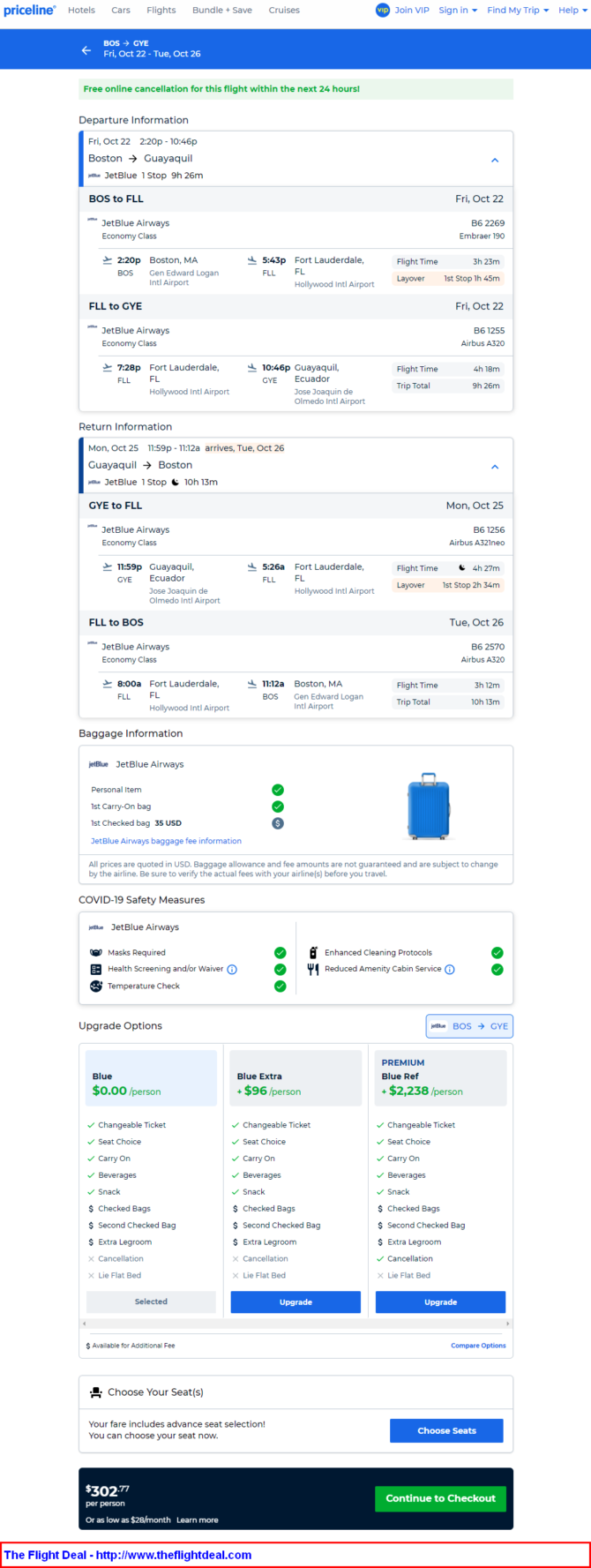Open the Help dropdown
The width and height of the screenshot is (591, 1568).
[x=572, y=11]
